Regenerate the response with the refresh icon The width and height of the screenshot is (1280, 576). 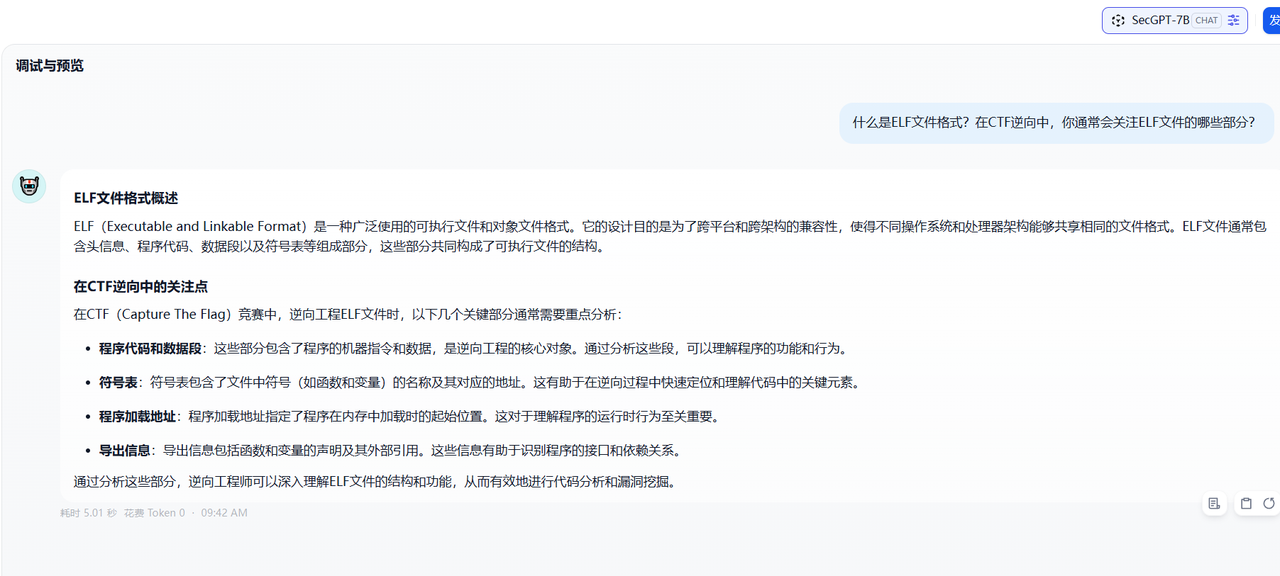pyautogui.click(x=1269, y=504)
